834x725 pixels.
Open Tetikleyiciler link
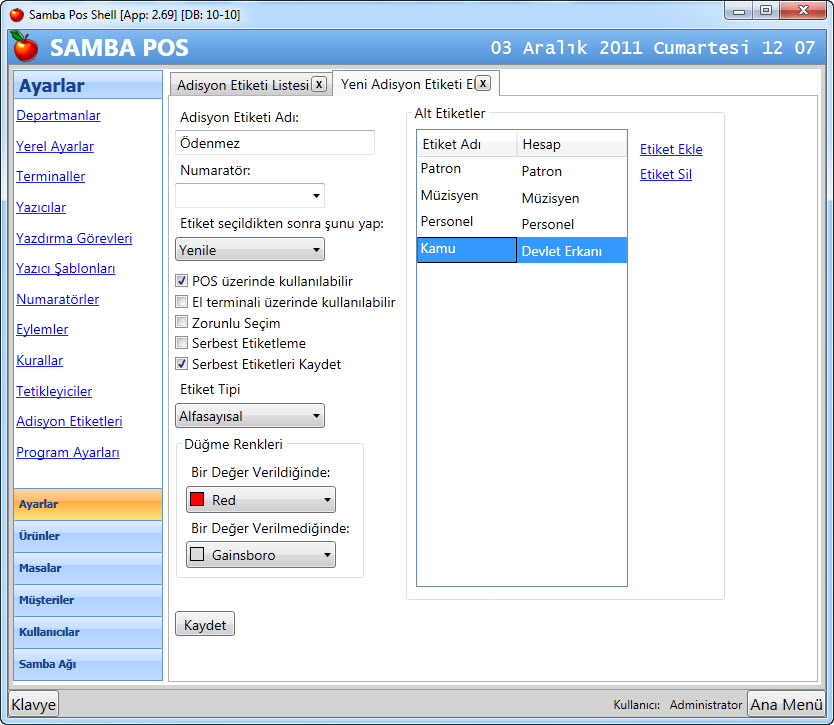click(x=54, y=391)
